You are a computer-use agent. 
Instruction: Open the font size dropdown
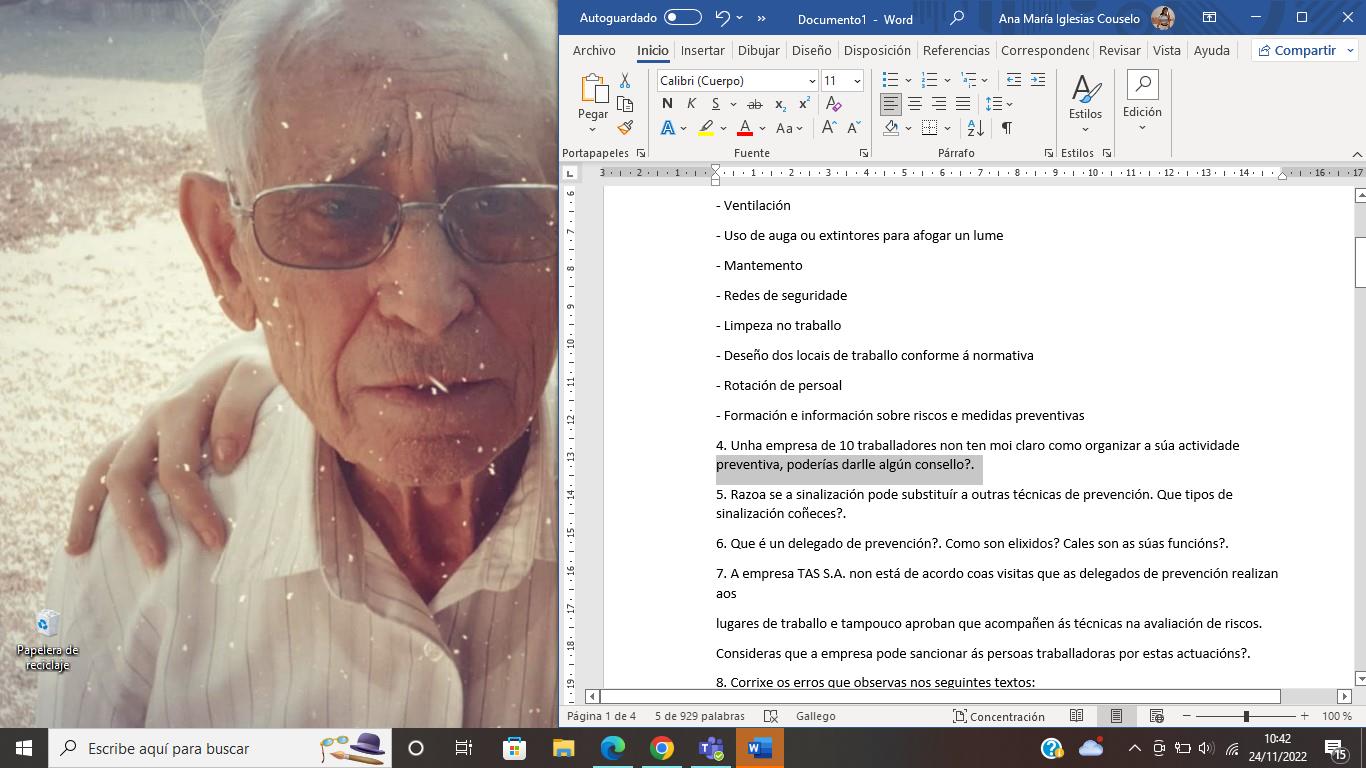856,81
